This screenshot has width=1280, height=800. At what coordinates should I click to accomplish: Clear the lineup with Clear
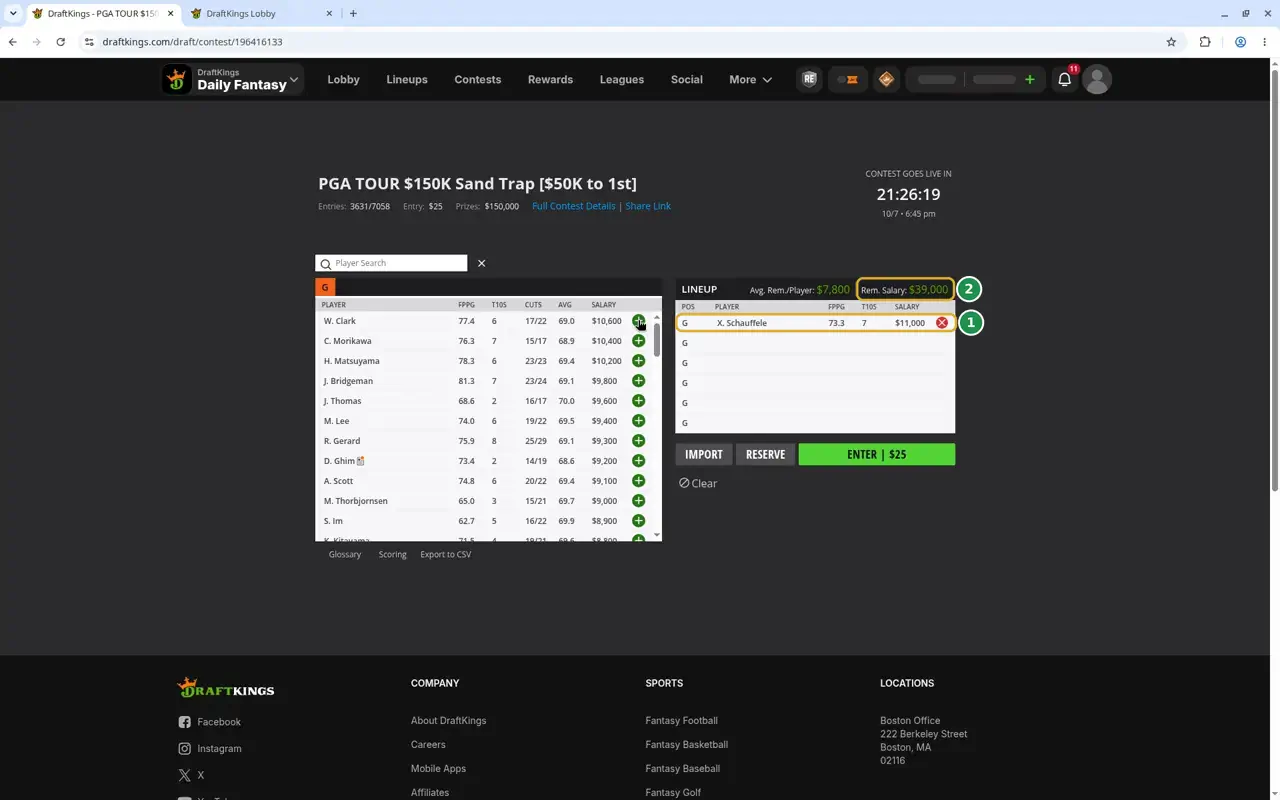[x=698, y=483]
